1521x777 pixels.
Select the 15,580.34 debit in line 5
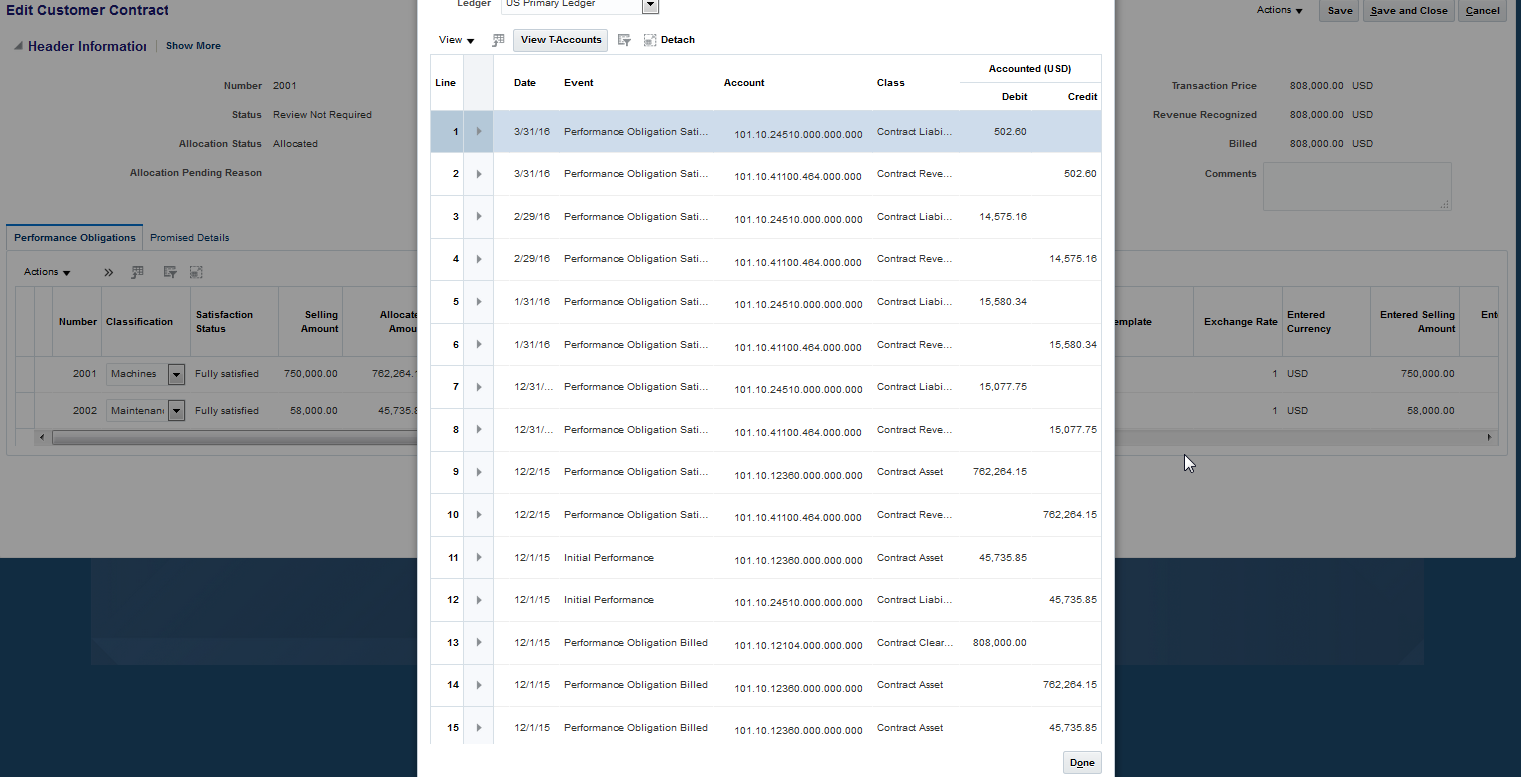click(1003, 302)
